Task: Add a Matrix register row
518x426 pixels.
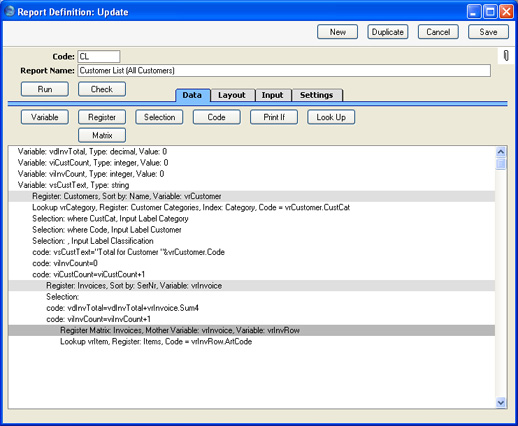Action: (102, 135)
